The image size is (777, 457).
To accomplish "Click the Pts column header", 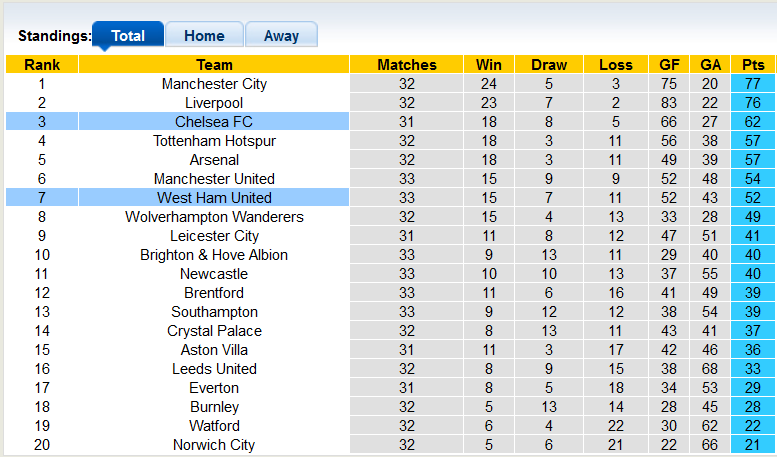I will coord(753,65).
